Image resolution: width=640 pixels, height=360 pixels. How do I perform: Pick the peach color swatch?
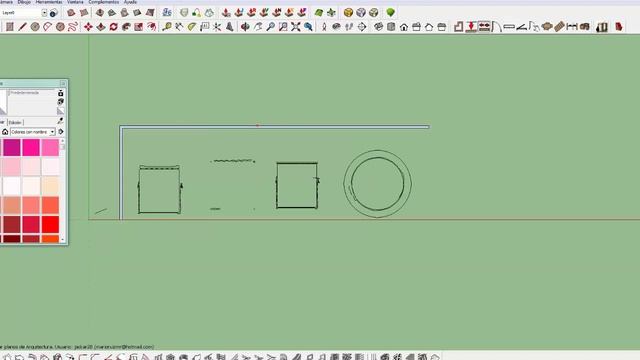(50, 186)
